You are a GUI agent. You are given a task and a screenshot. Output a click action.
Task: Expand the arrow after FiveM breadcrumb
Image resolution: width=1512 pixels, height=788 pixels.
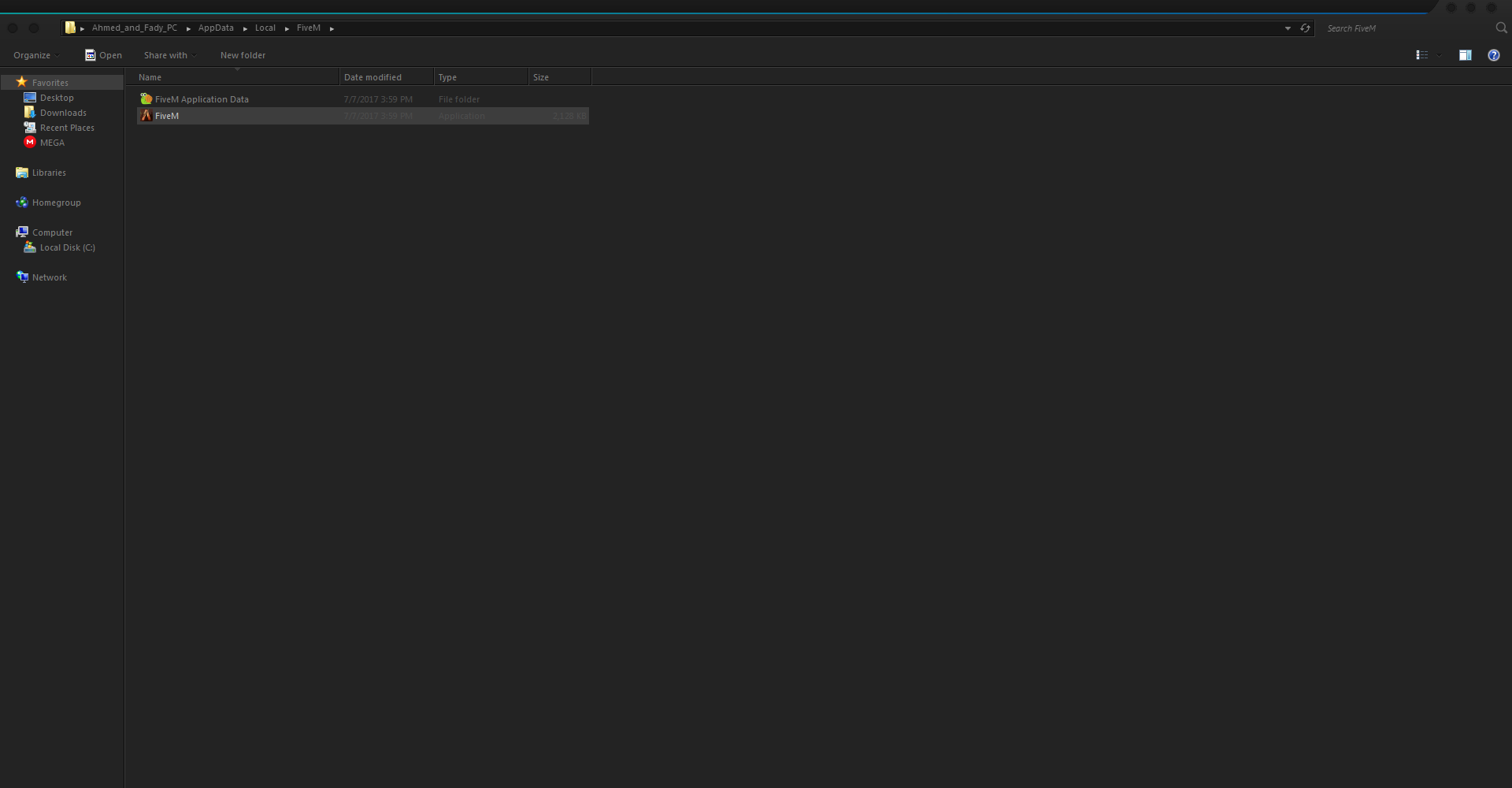[x=332, y=28]
